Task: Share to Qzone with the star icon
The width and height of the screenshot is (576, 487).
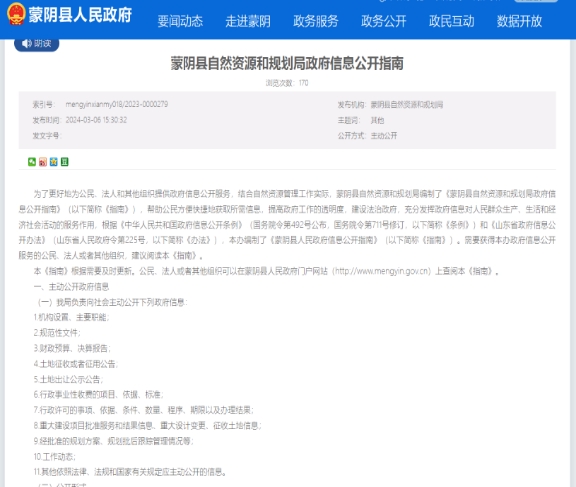Action: (54, 162)
